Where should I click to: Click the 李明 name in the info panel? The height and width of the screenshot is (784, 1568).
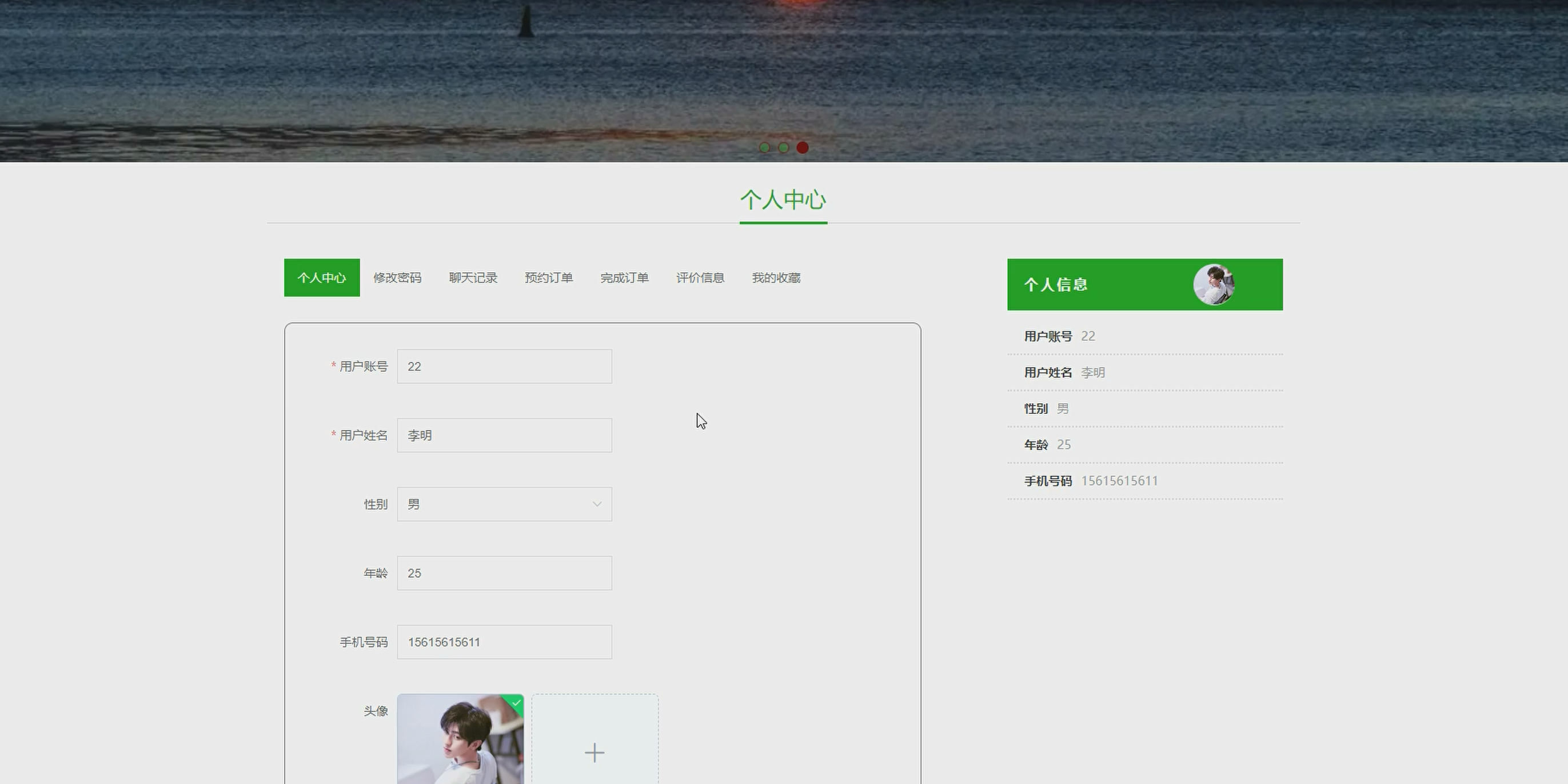(x=1092, y=372)
